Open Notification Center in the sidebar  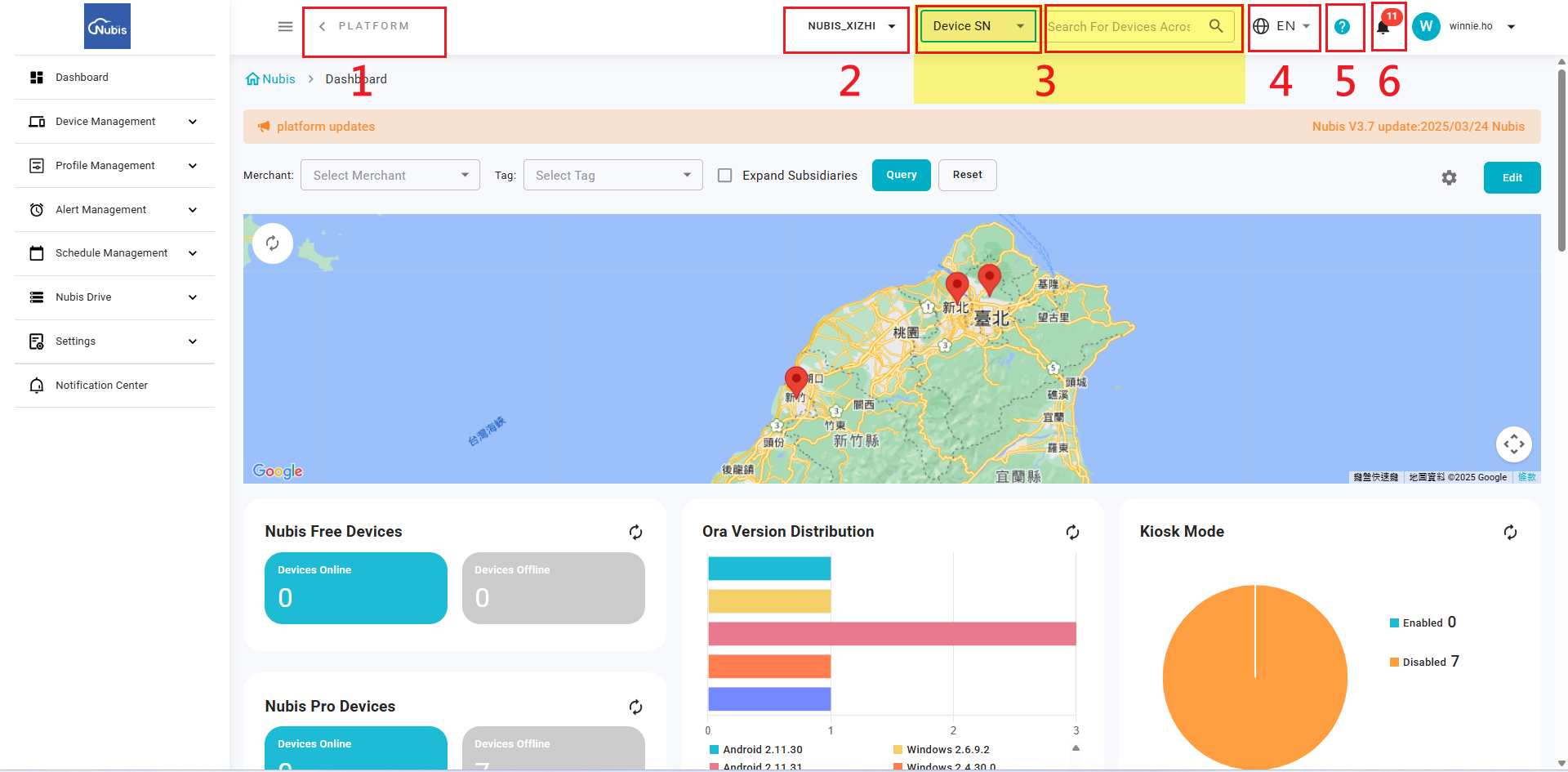coord(114,386)
